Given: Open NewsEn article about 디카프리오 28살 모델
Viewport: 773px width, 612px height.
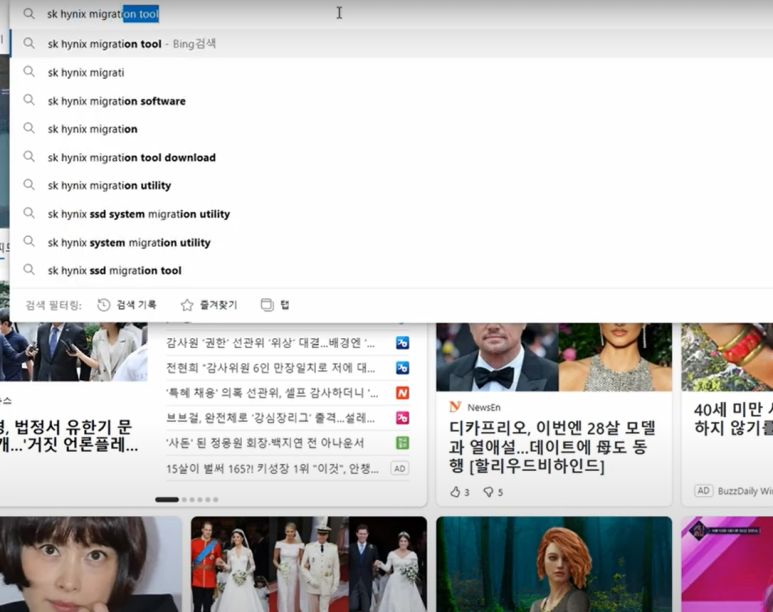Looking at the screenshot, I should [x=552, y=447].
